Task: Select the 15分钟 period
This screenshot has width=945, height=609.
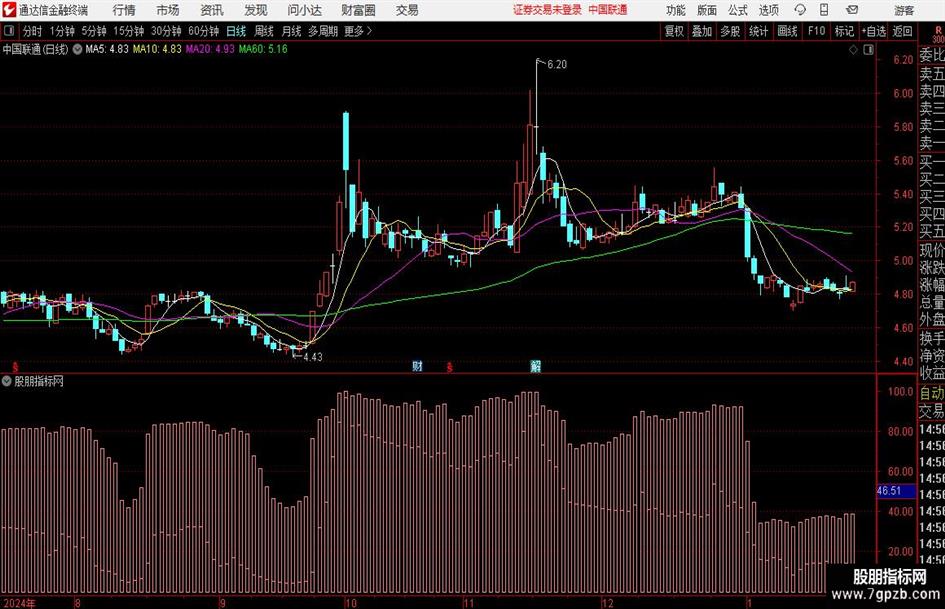Action: click(128, 31)
